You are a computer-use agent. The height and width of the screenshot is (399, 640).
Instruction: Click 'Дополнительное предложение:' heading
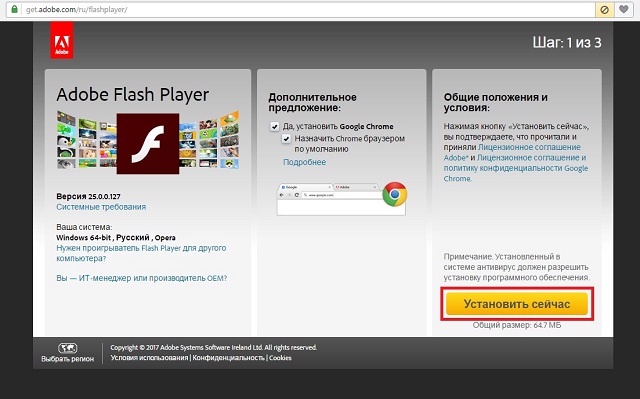point(312,102)
